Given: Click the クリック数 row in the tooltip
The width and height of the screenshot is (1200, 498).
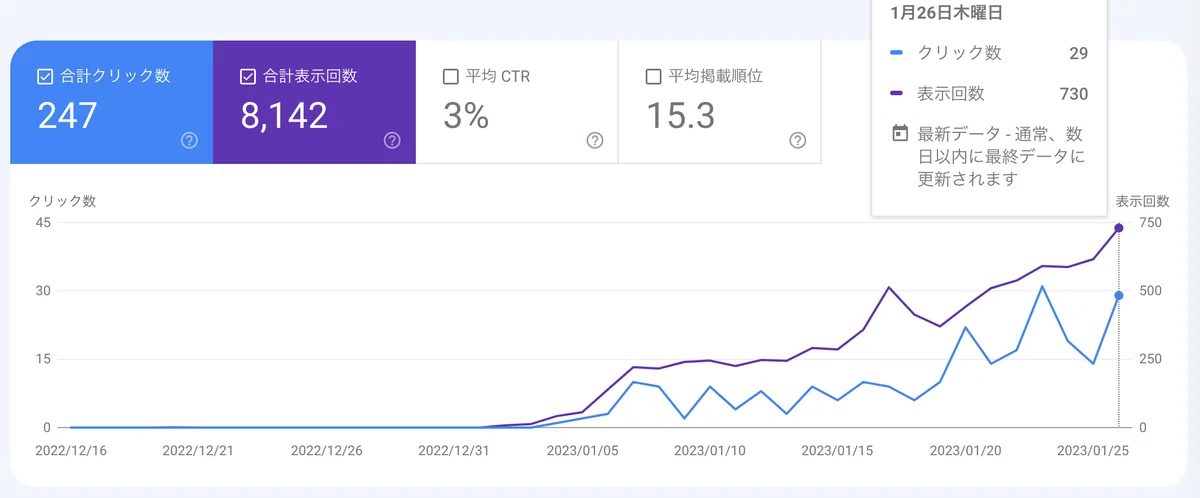Looking at the screenshot, I should [x=989, y=53].
